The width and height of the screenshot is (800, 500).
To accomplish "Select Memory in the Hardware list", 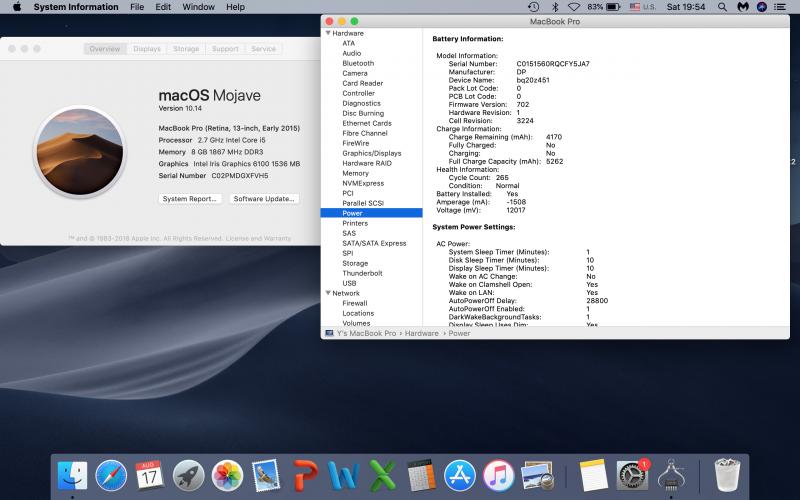I will tap(356, 173).
